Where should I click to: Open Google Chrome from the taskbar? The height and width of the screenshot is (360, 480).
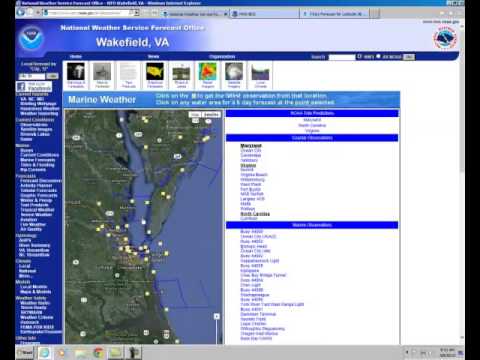[98, 352]
